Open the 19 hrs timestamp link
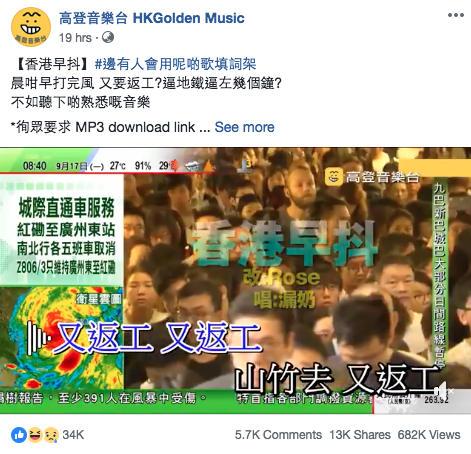The height and width of the screenshot is (454, 471). [75, 38]
